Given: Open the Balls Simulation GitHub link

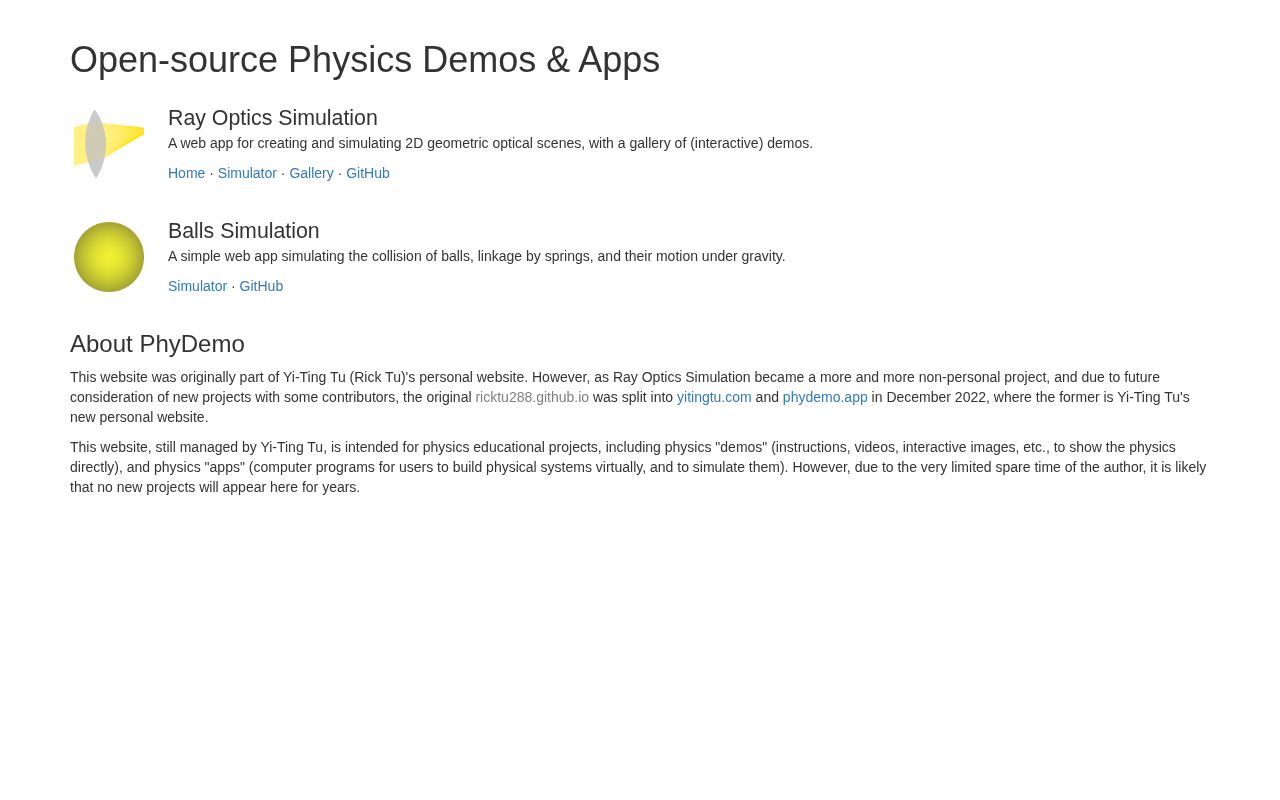Looking at the screenshot, I should [x=261, y=286].
